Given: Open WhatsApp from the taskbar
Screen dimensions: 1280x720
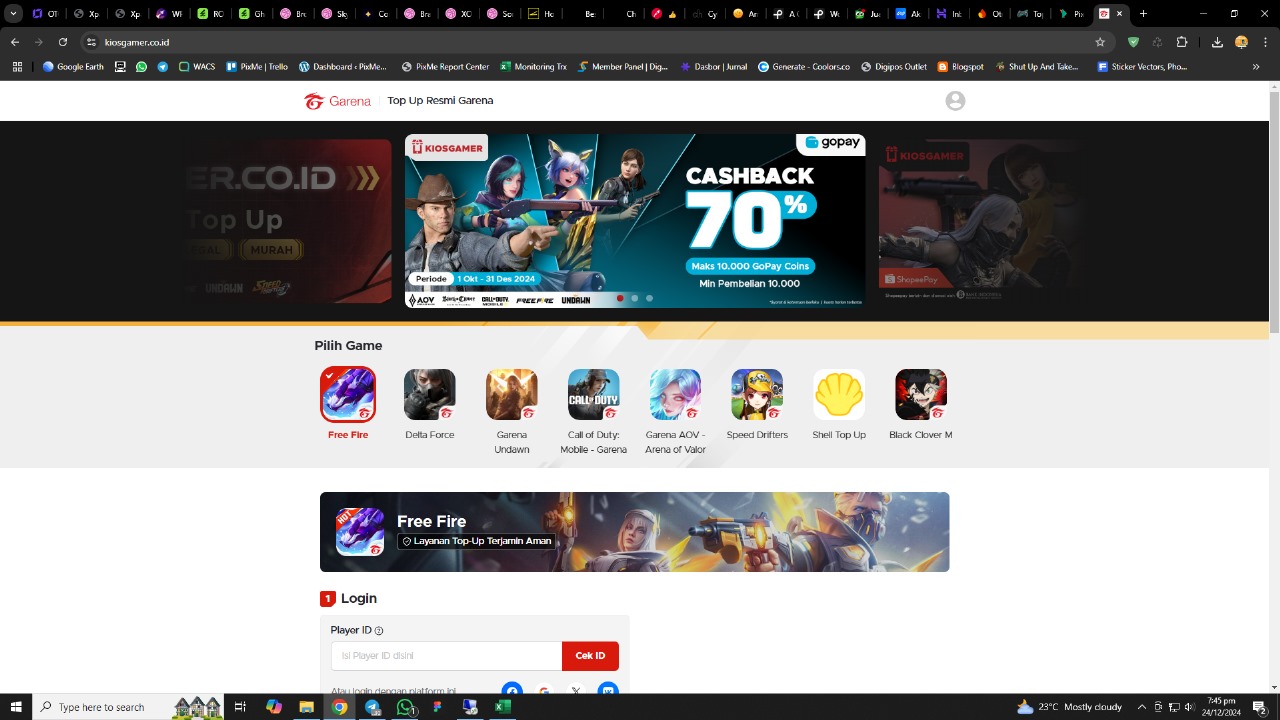Looking at the screenshot, I should coord(405,707).
